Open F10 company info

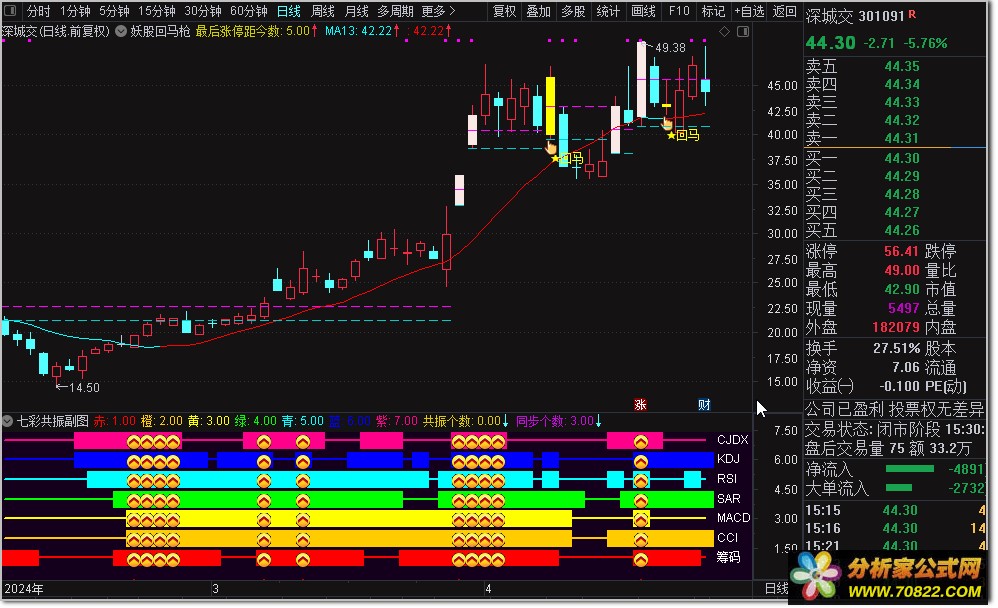(x=679, y=11)
